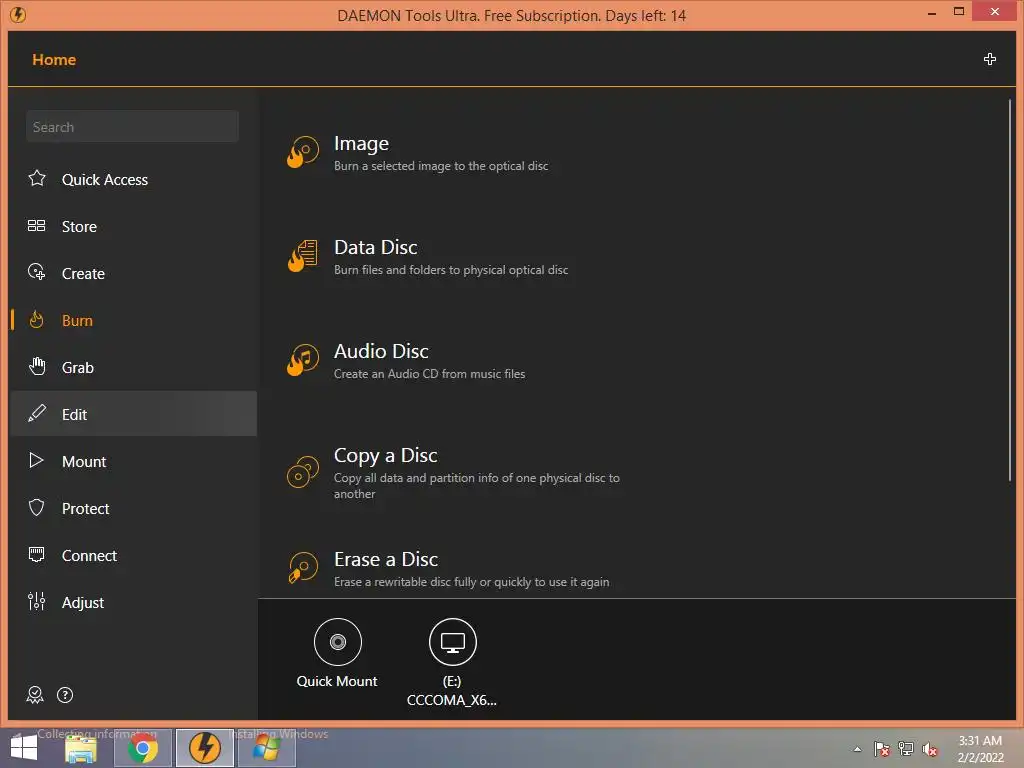Click the Search input field
This screenshot has width=1024, height=768.
pyautogui.click(x=133, y=127)
